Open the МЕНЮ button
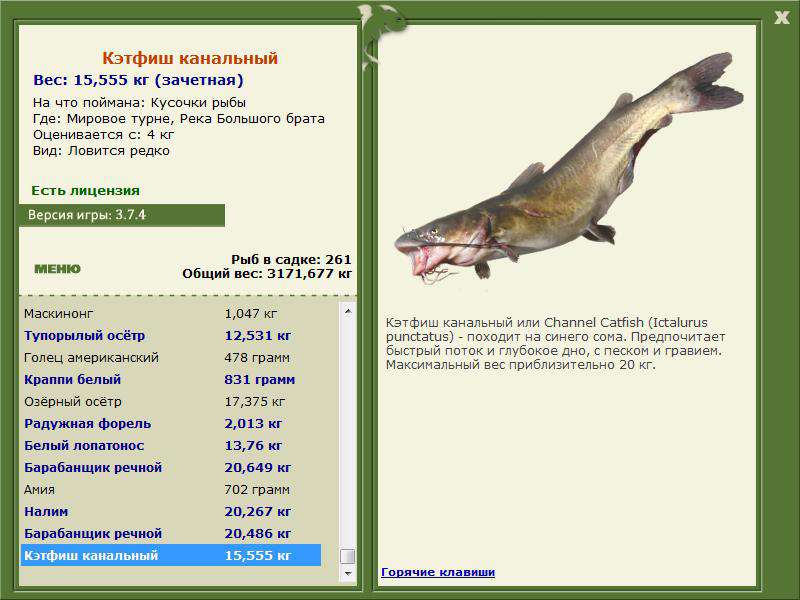This screenshot has height=600, width=800. coord(57,269)
